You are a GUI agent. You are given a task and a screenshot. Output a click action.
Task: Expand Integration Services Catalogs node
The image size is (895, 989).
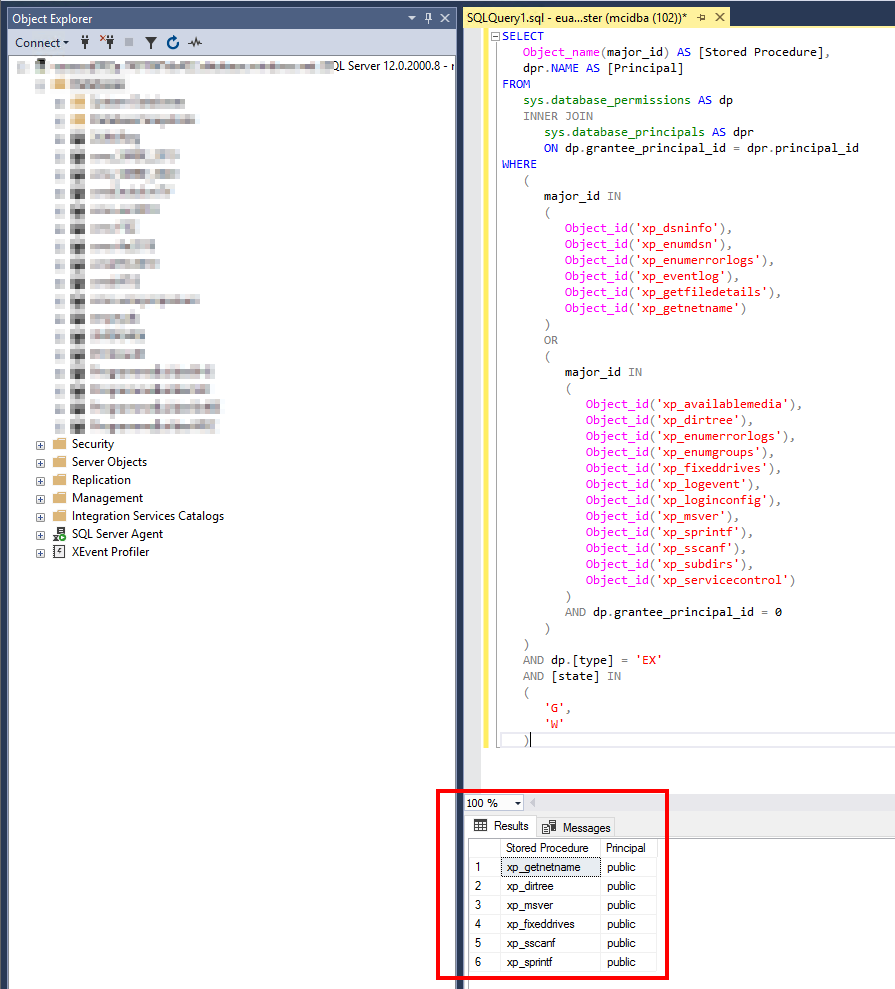(40, 517)
